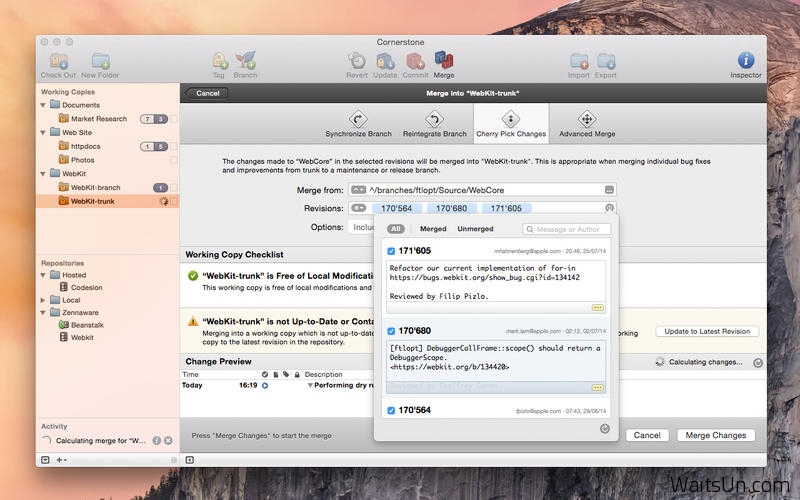Image resolution: width=800 pixels, height=500 pixels.
Task: Select the Market Research working copy
Action: [99, 119]
